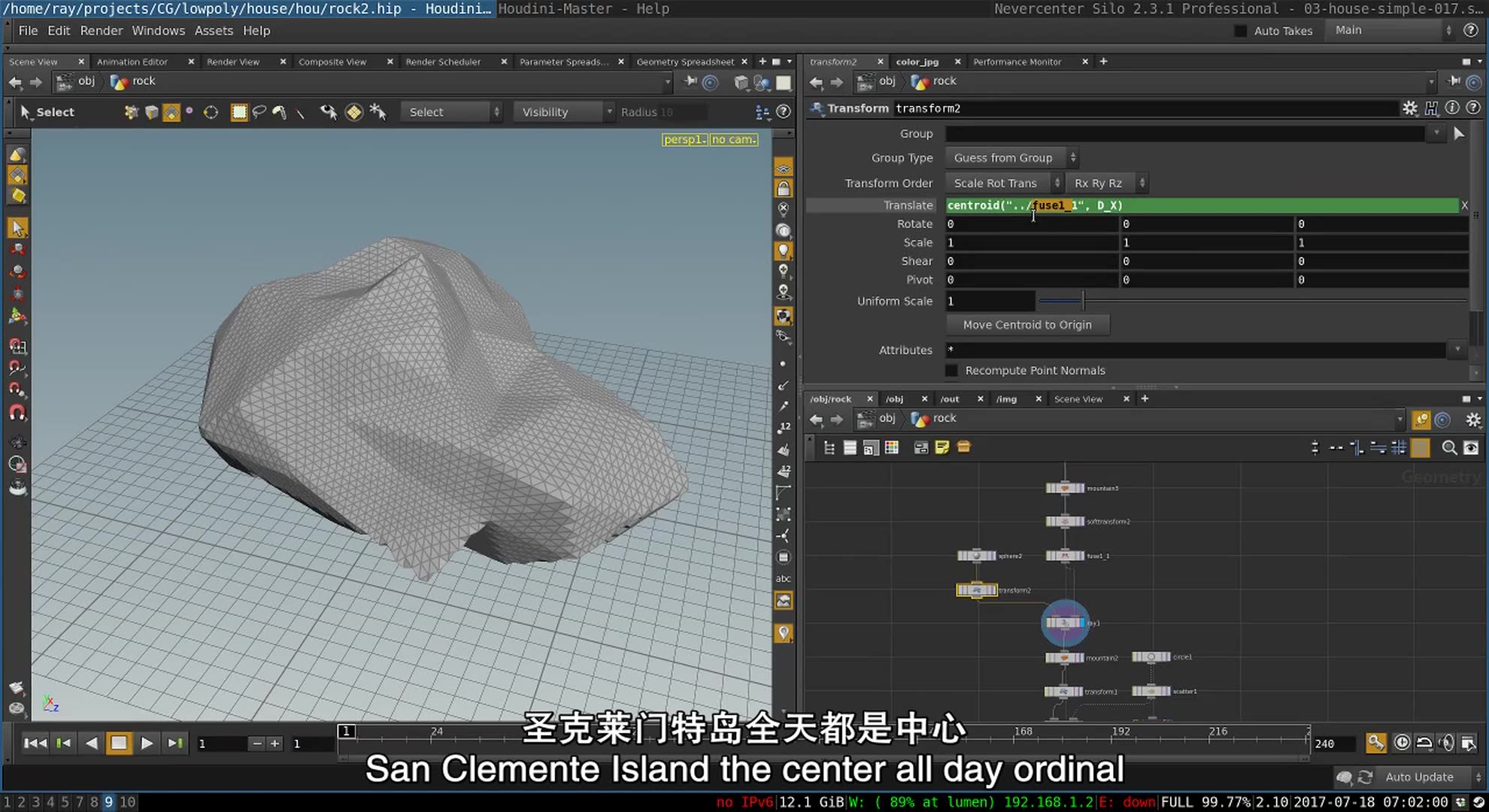Click Move Centroid to Origin button
Viewport: 1489px width, 812px height.
[x=1027, y=325]
